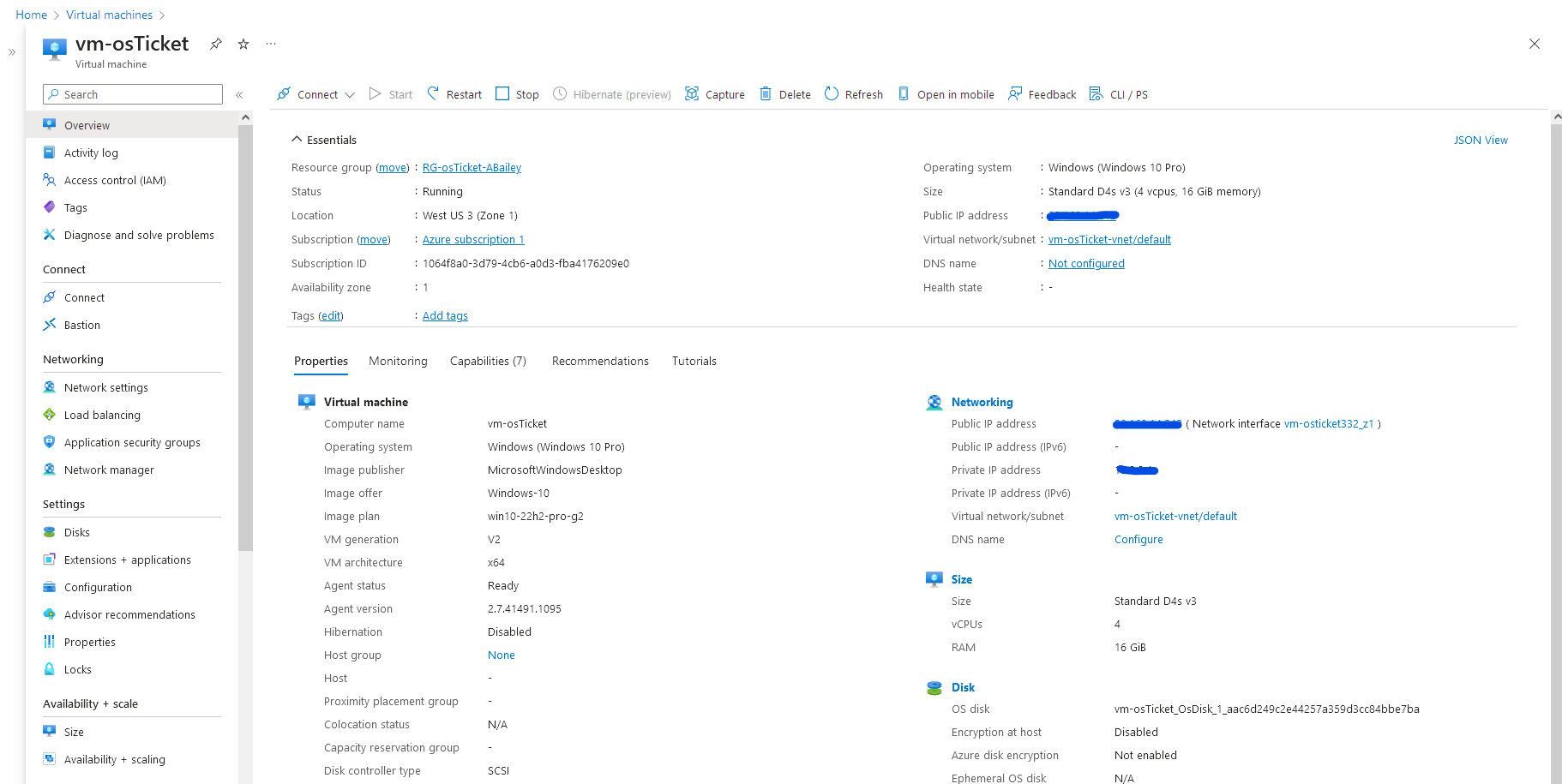Image resolution: width=1562 pixels, height=784 pixels.
Task: Close the vm-osTicket blade
Action: coord(1535,44)
